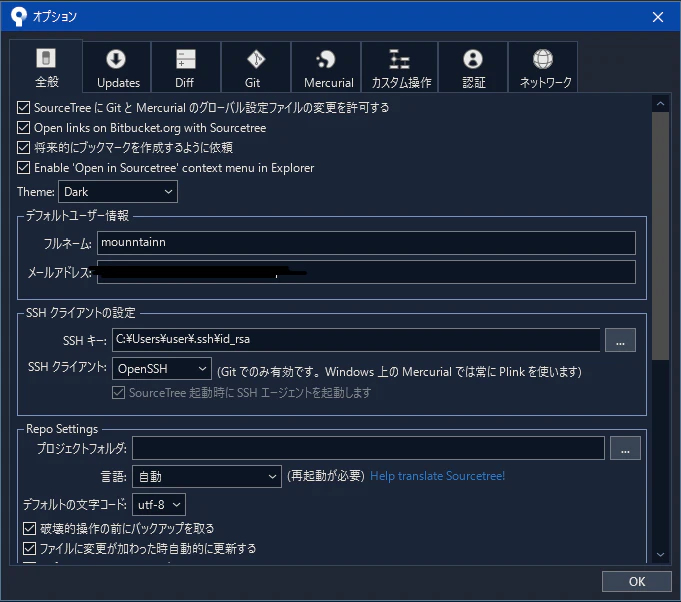Toggle 破壊的操作の前にバックアップを取る checkbox
This screenshot has width=681, height=602.
(x=30, y=529)
